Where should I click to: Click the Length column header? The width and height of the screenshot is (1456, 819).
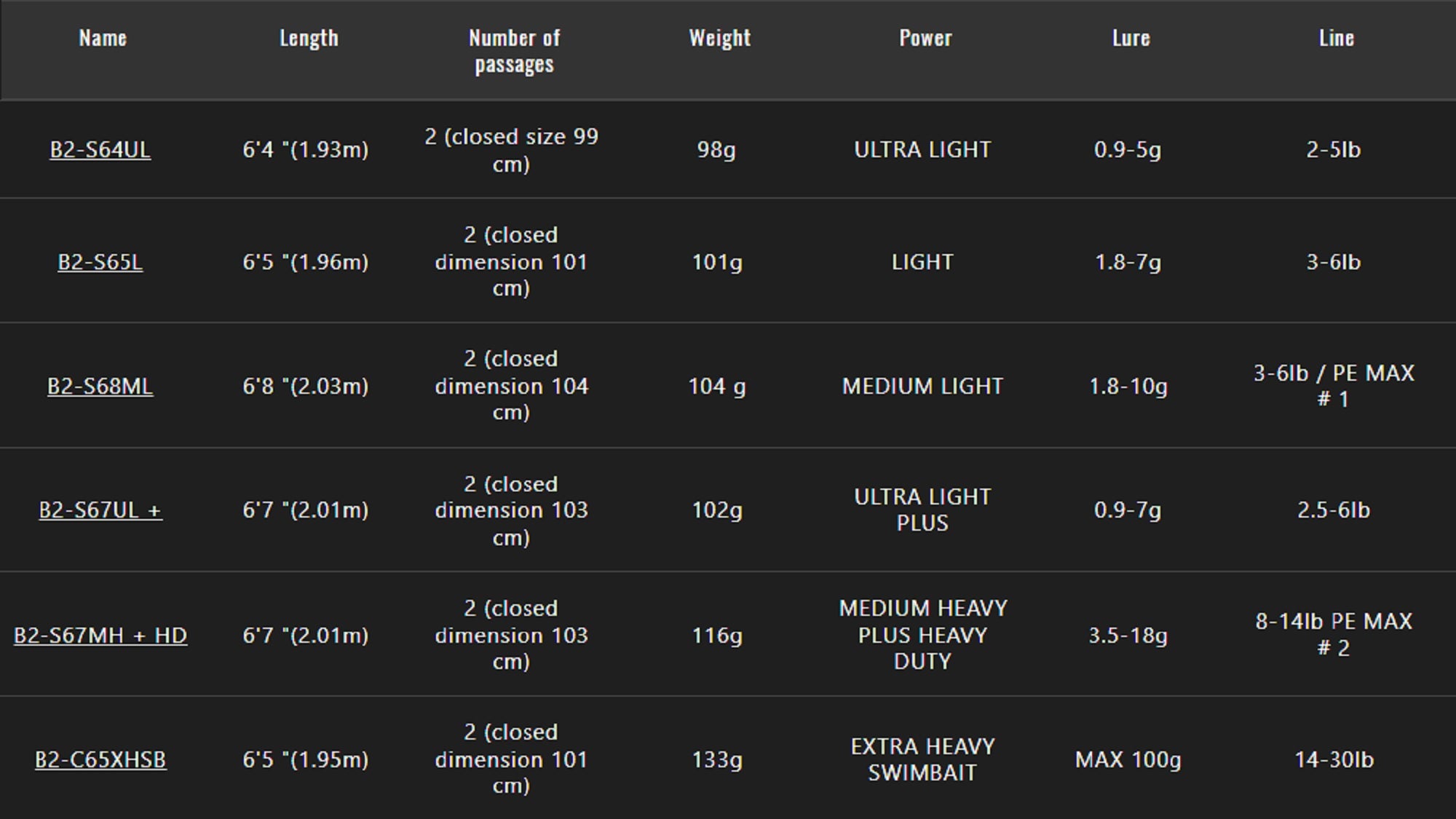309,38
